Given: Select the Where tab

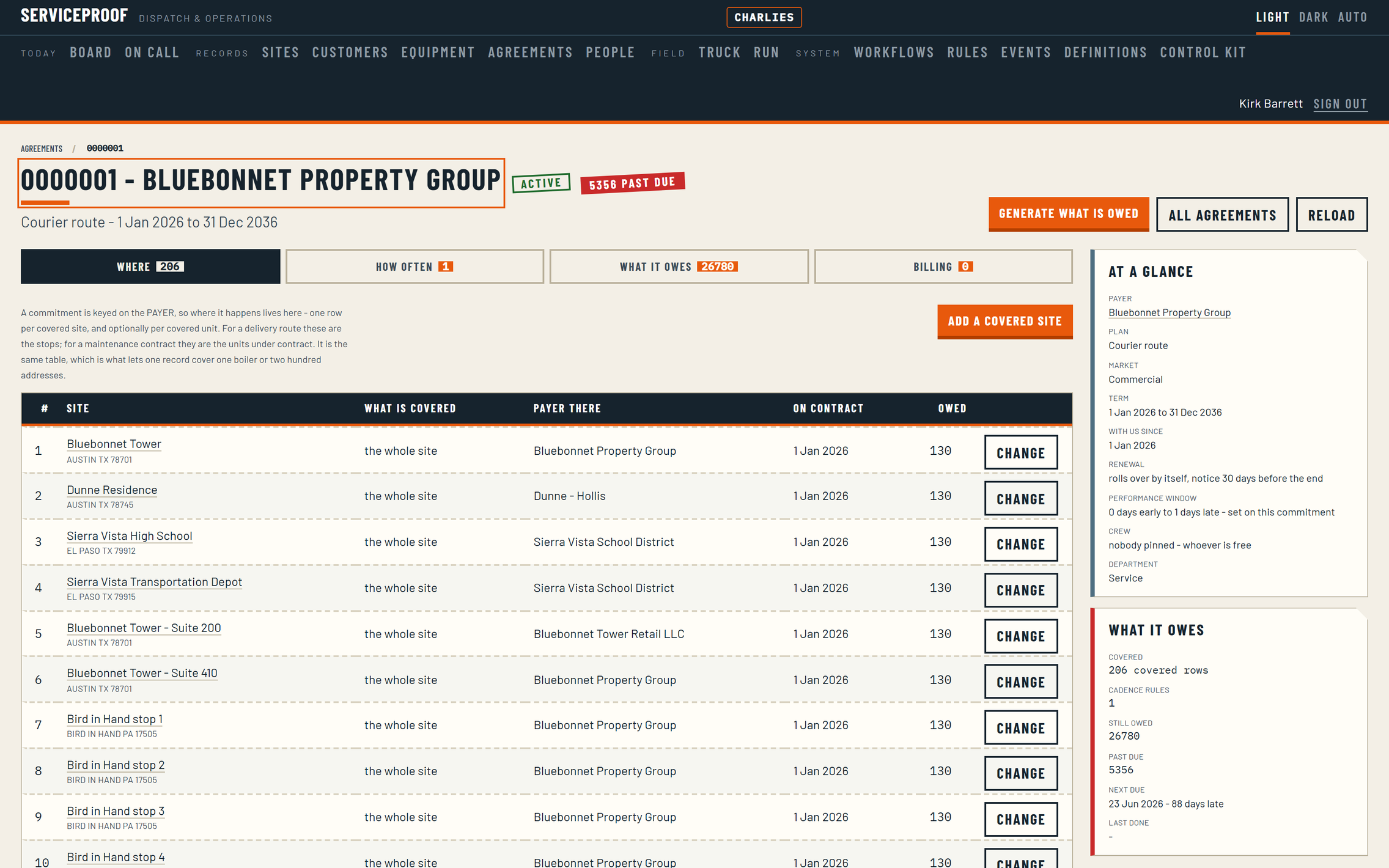Looking at the screenshot, I should click(150, 267).
